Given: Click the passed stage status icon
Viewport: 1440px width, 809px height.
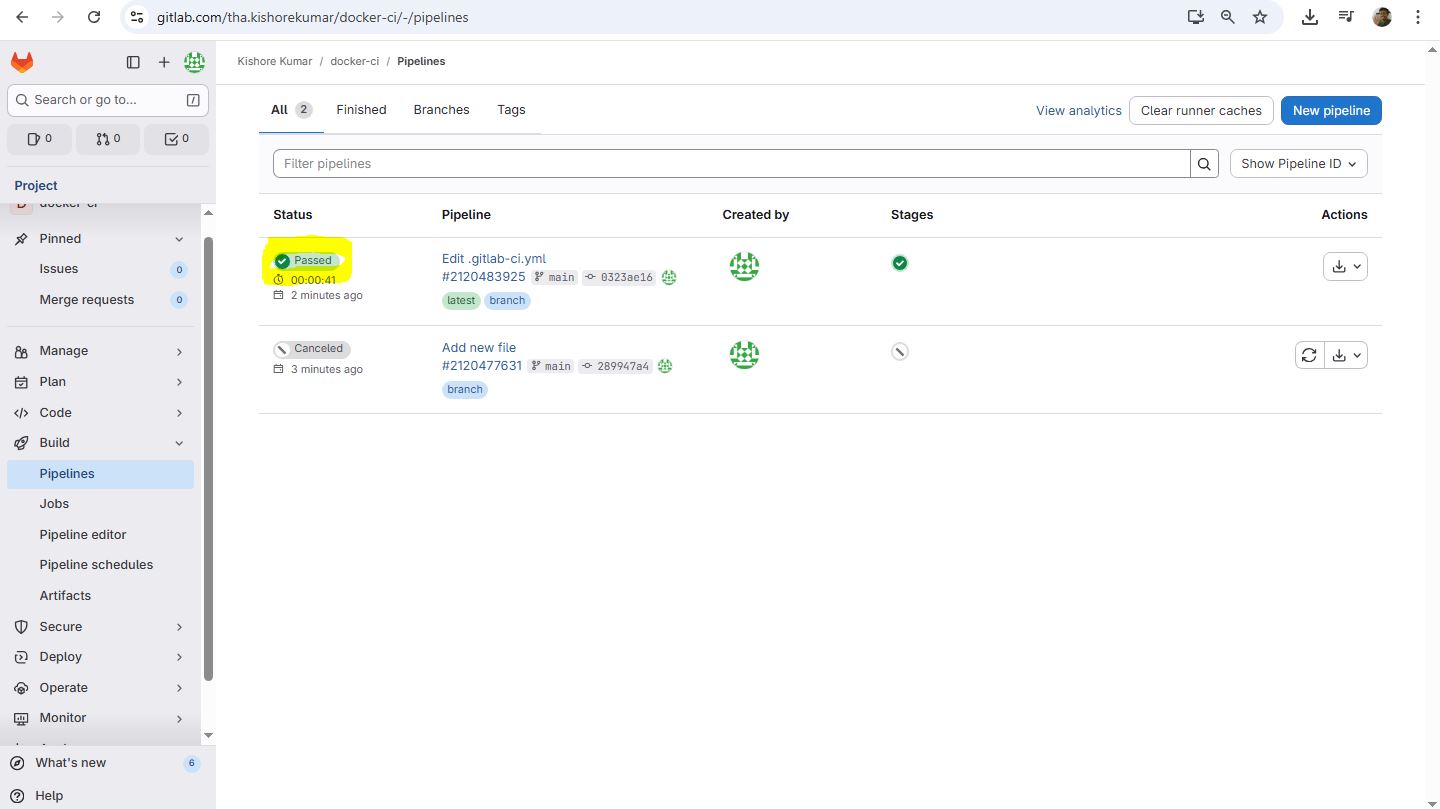Looking at the screenshot, I should pos(900,263).
